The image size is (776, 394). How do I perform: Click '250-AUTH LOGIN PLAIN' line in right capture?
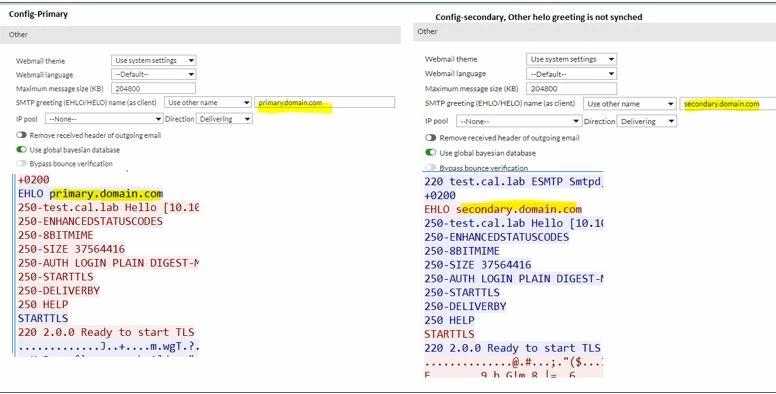pyautogui.click(x=514, y=279)
